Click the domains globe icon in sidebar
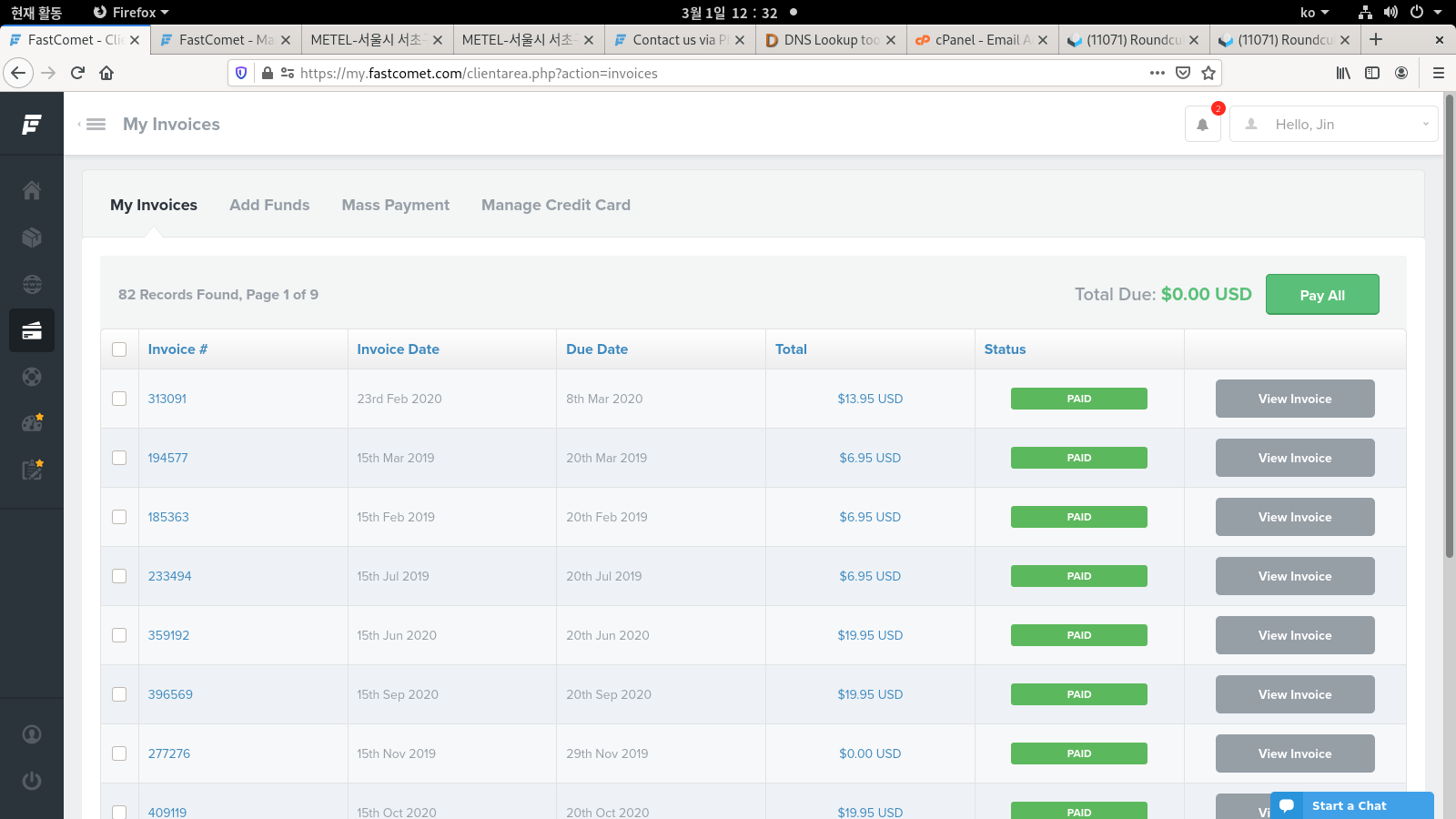This screenshot has height=819, width=1456. 32,285
